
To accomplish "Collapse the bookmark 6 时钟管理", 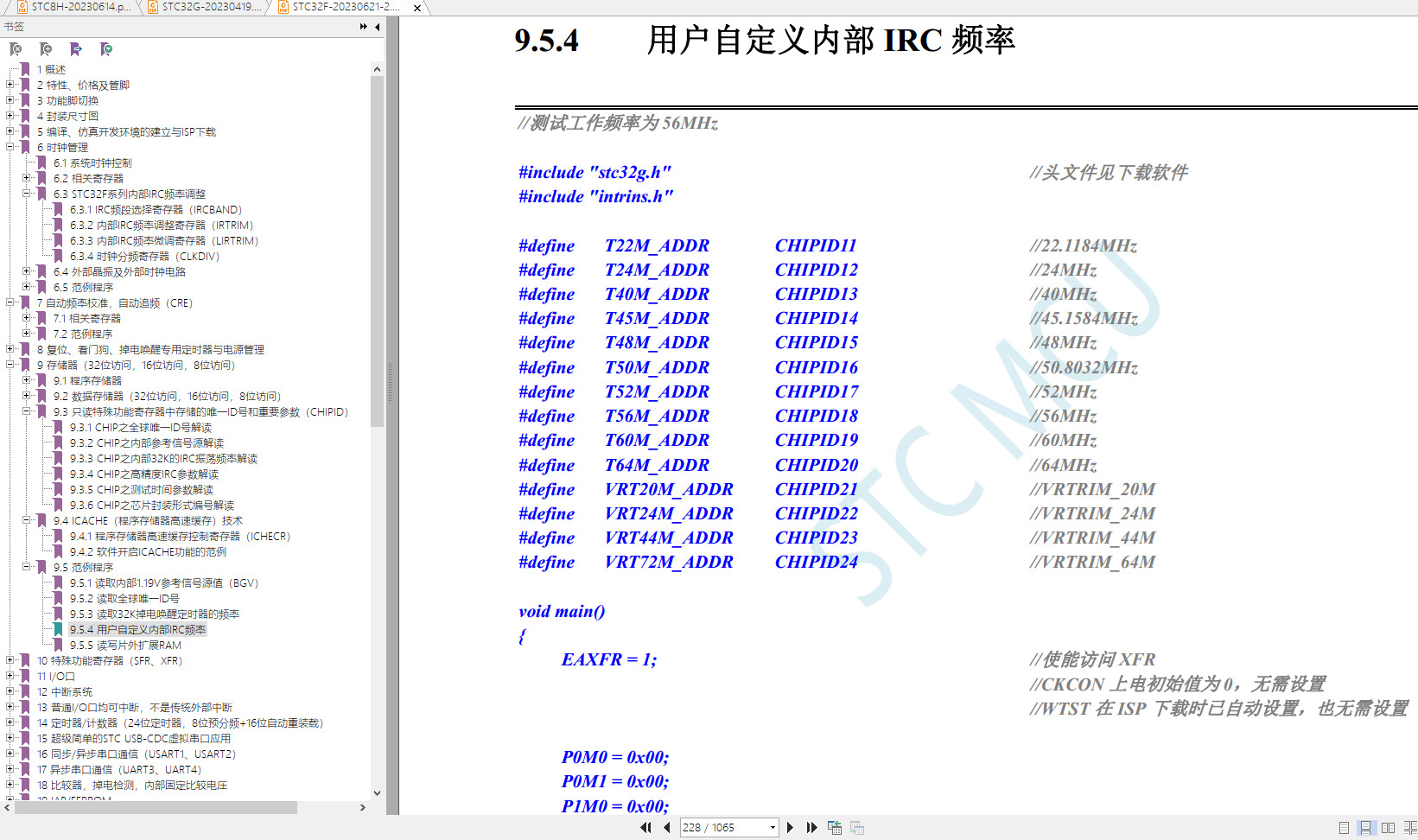I will click(10, 147).
